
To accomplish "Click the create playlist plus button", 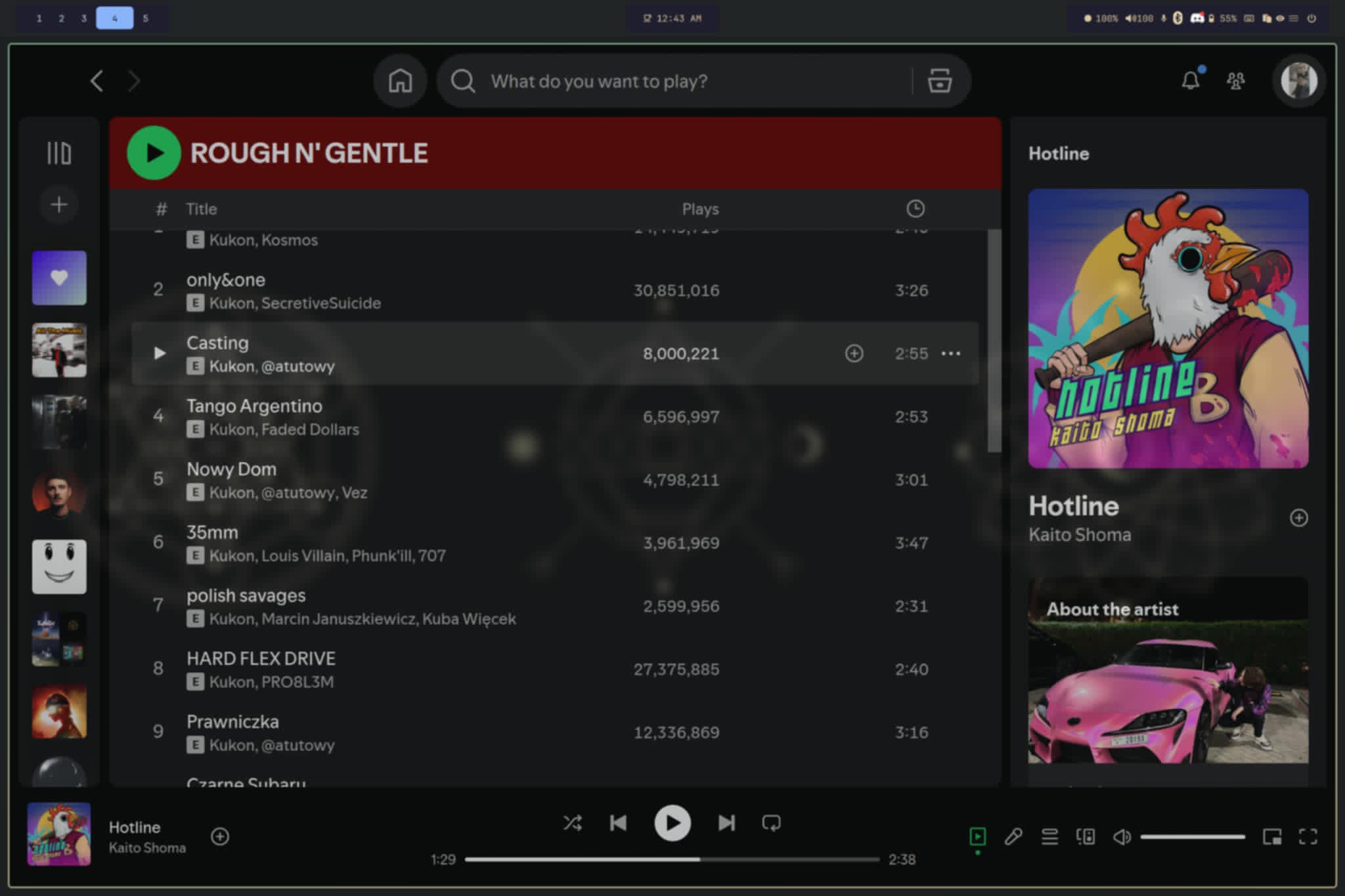I will pyautogui.click(x=59, y=205).
